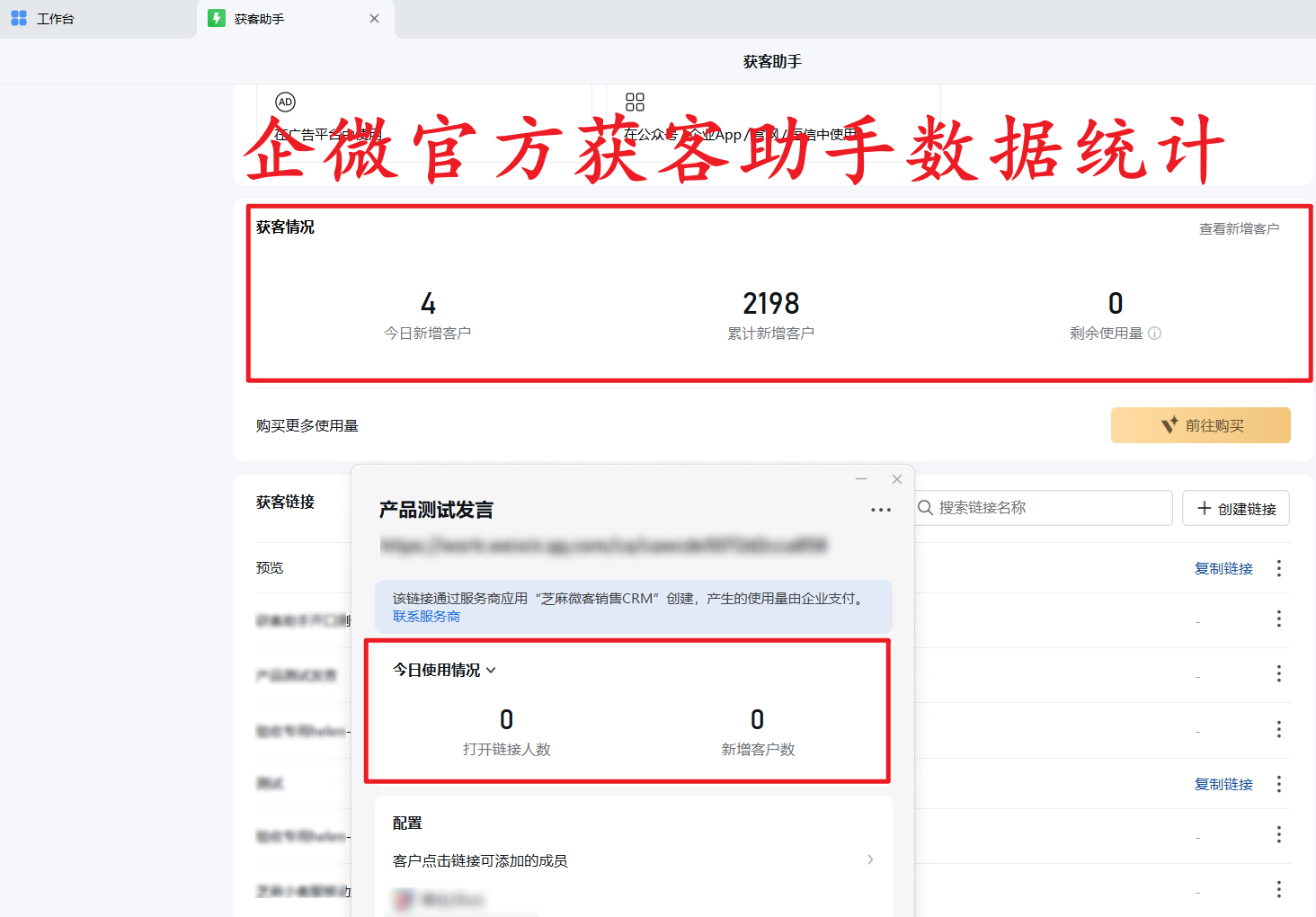Click the 搜索链接名称 search field
The width and height of the screenshot is (1316, 917).
1044,508
